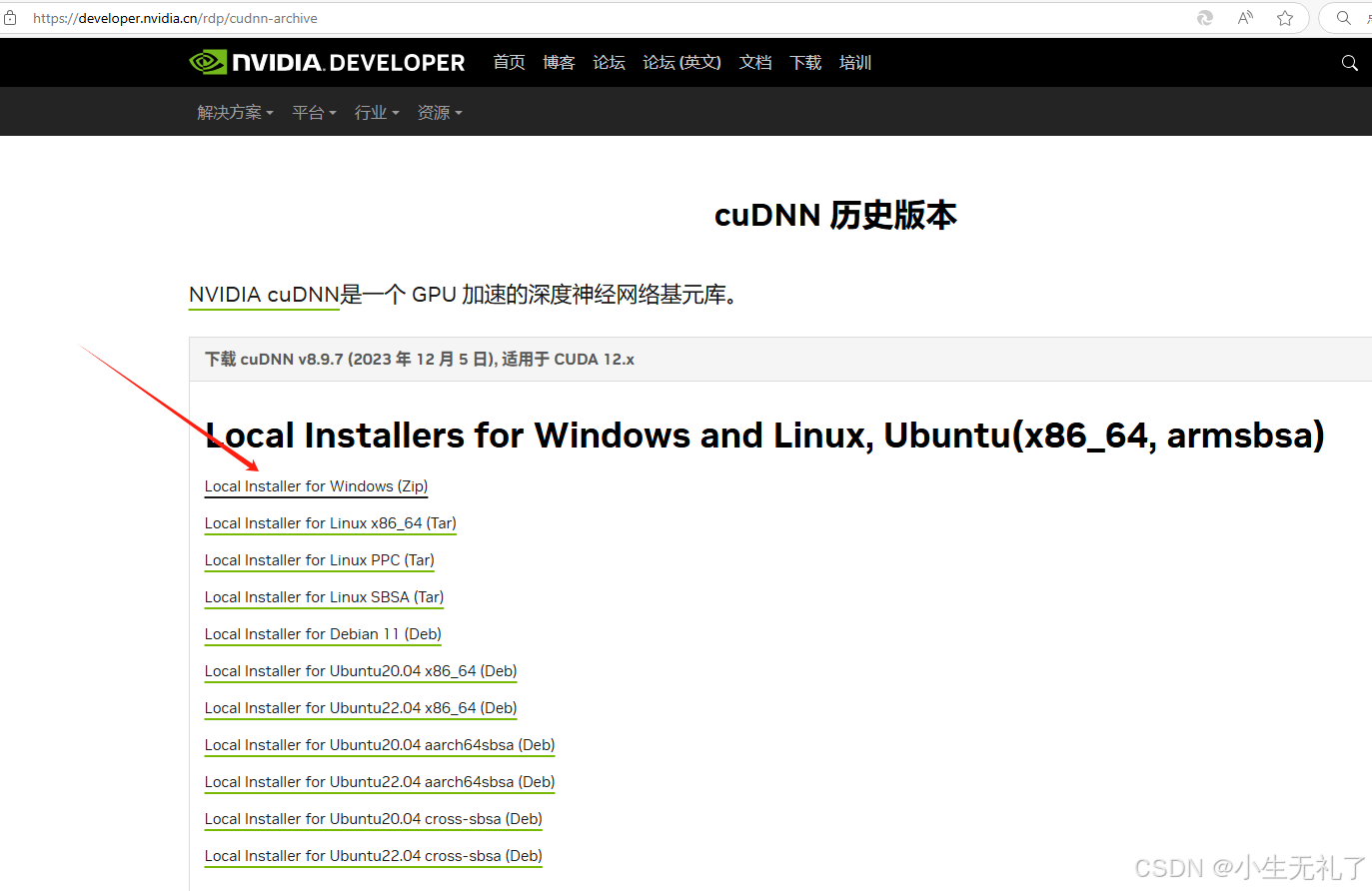Click Local Installer for Linux x86_64 (Tar)
The image size is (1372, 891).
click(x=330, y=523)
